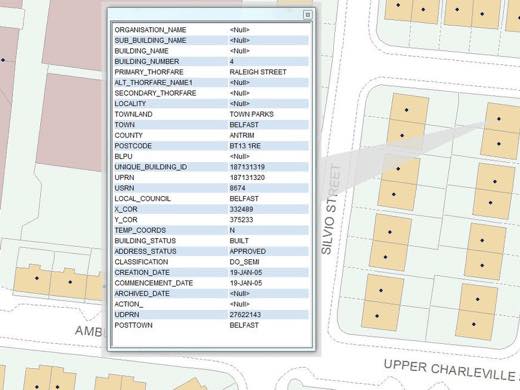Viewport: 520px width, 390px height.
Task: Click the UNIQUE_BUILDING_ID value 187131319
Action: (247, 167)
